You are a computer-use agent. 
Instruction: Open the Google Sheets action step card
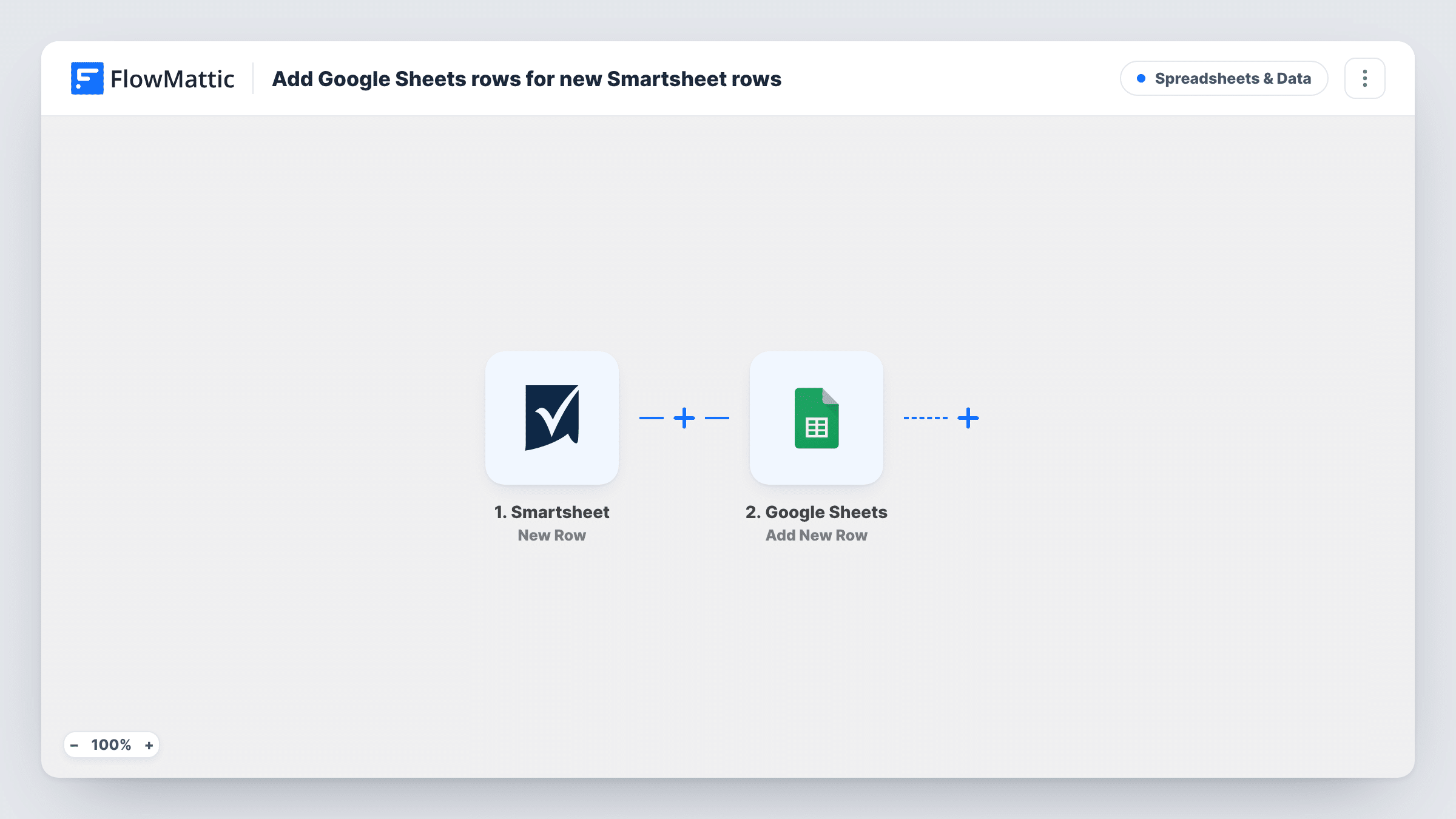pyautogui.click(x=816, y=417)
